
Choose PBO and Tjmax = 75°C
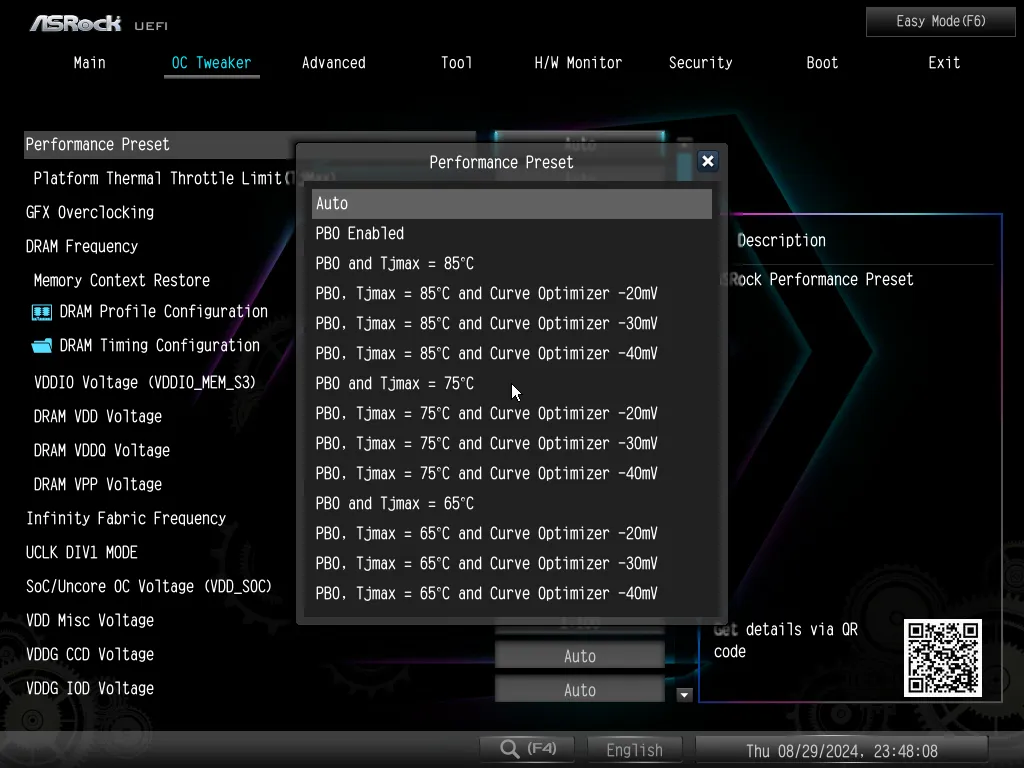(395, 384)
